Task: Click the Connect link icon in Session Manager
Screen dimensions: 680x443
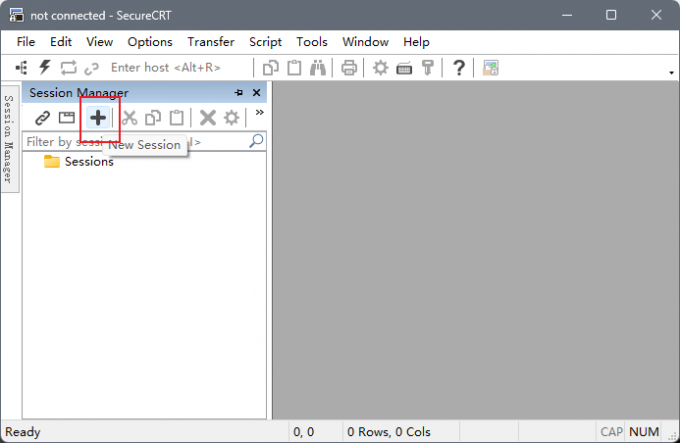Action: (42, 118)
